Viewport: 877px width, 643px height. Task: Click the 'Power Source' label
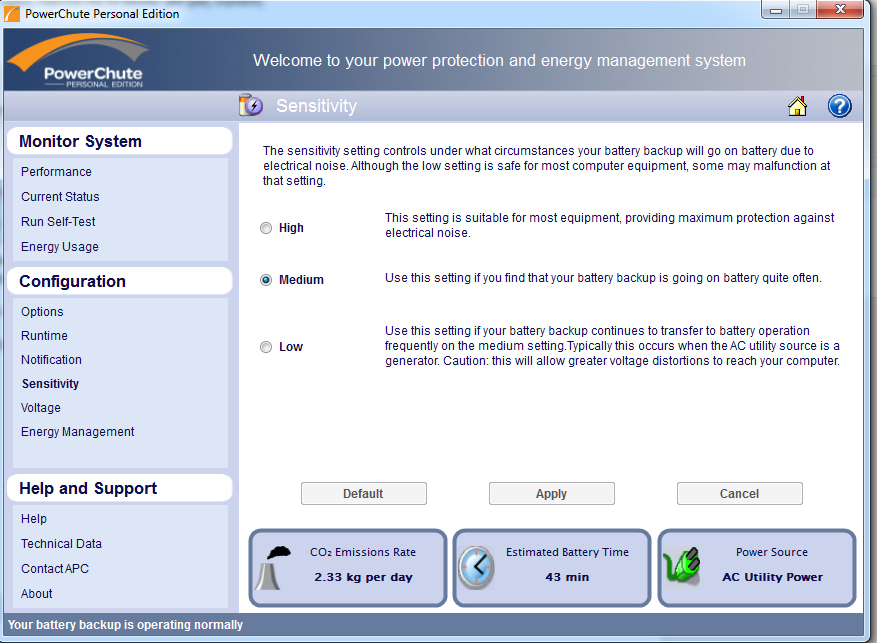[x=772, y=552]
